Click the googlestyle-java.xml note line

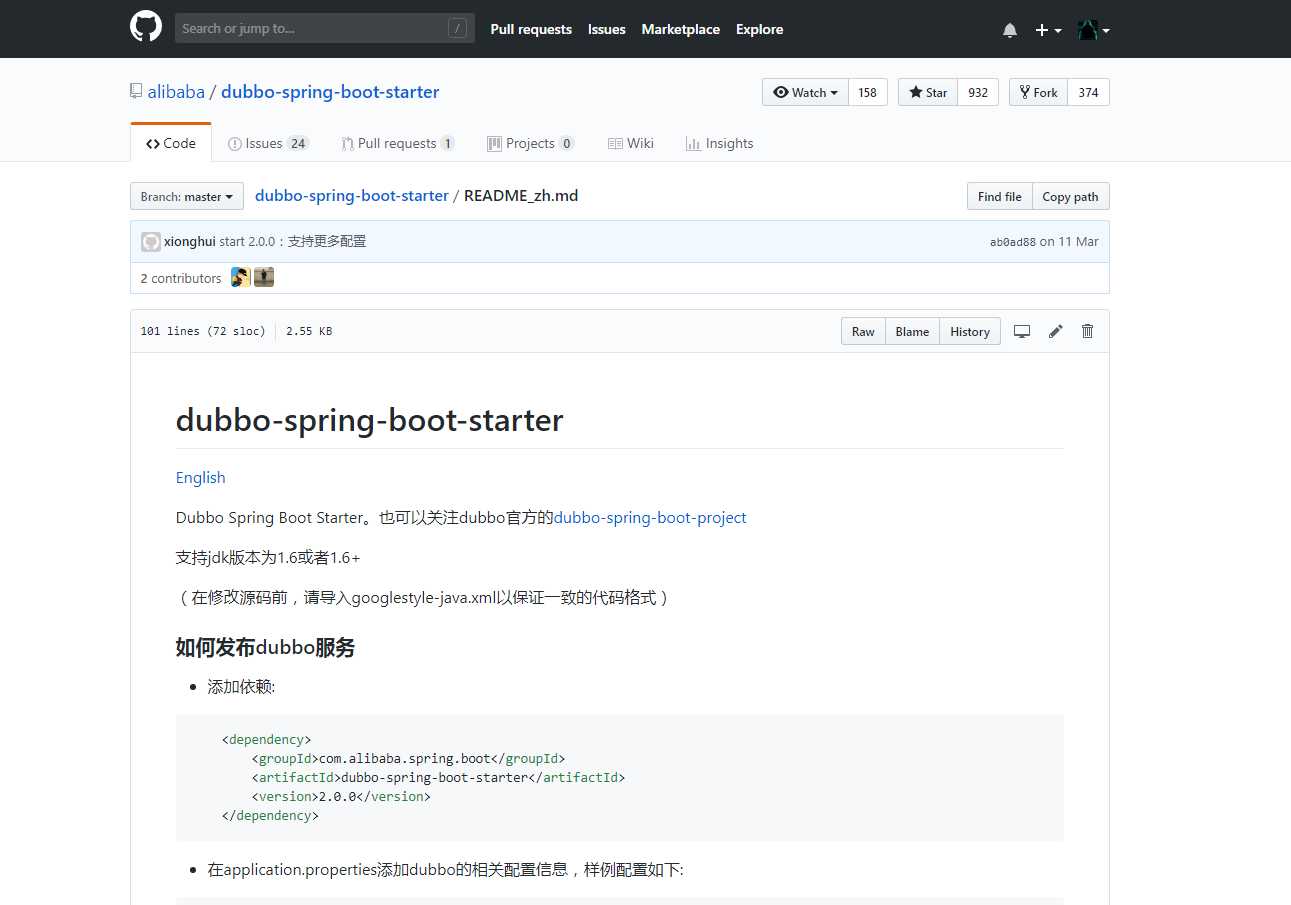click(x=423, y=597)
